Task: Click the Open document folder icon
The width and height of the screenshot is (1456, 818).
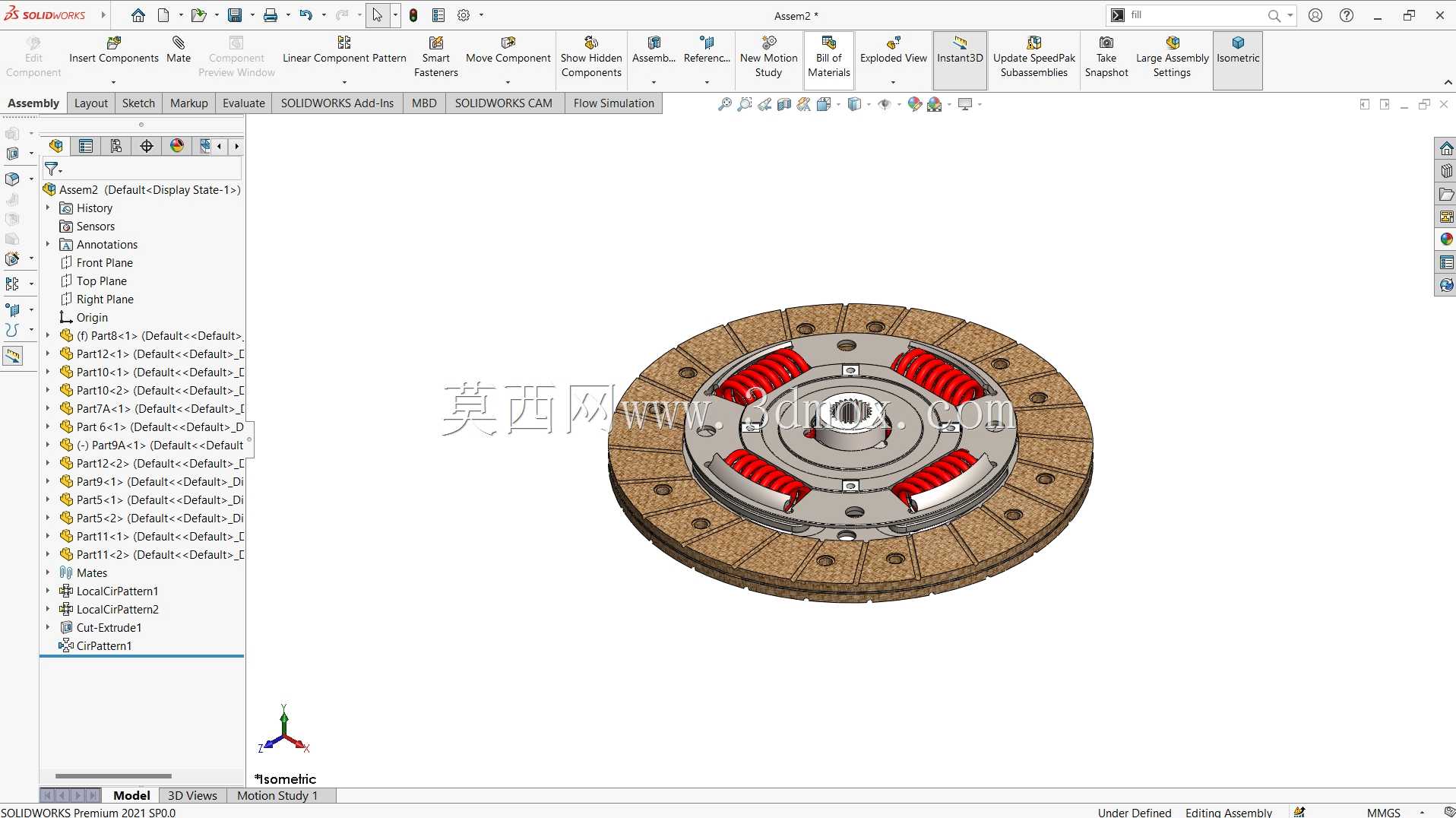Action: point(198,15)
